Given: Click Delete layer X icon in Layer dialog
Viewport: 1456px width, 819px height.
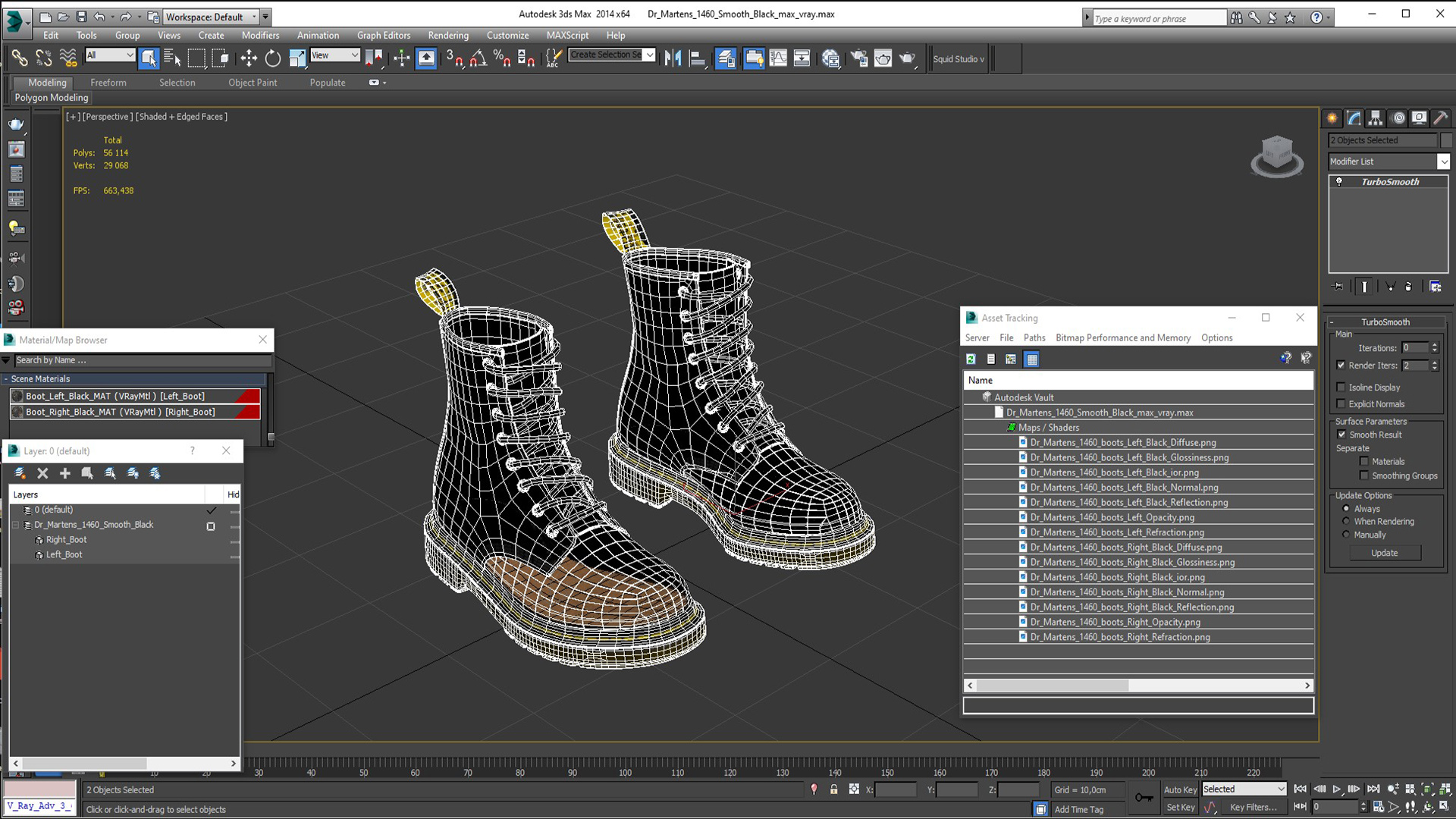Looking at the screenshot, I should click(x=42, y=473).
